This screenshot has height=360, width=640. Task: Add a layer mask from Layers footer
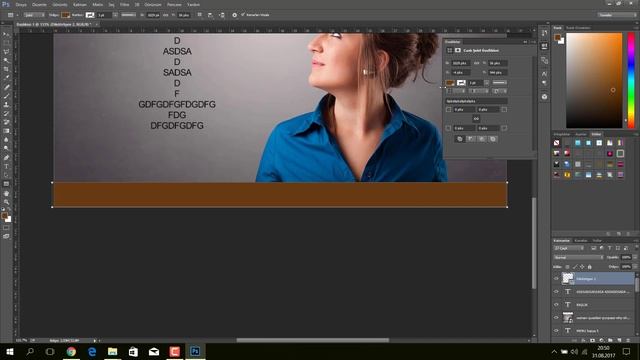[x=592, y=340]
